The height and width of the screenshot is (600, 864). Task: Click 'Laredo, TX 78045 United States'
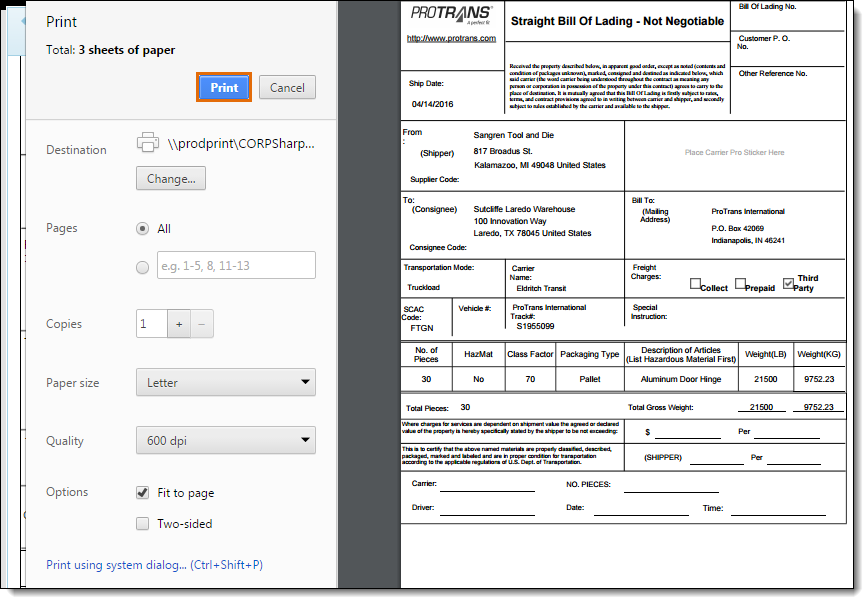(532, 234)
